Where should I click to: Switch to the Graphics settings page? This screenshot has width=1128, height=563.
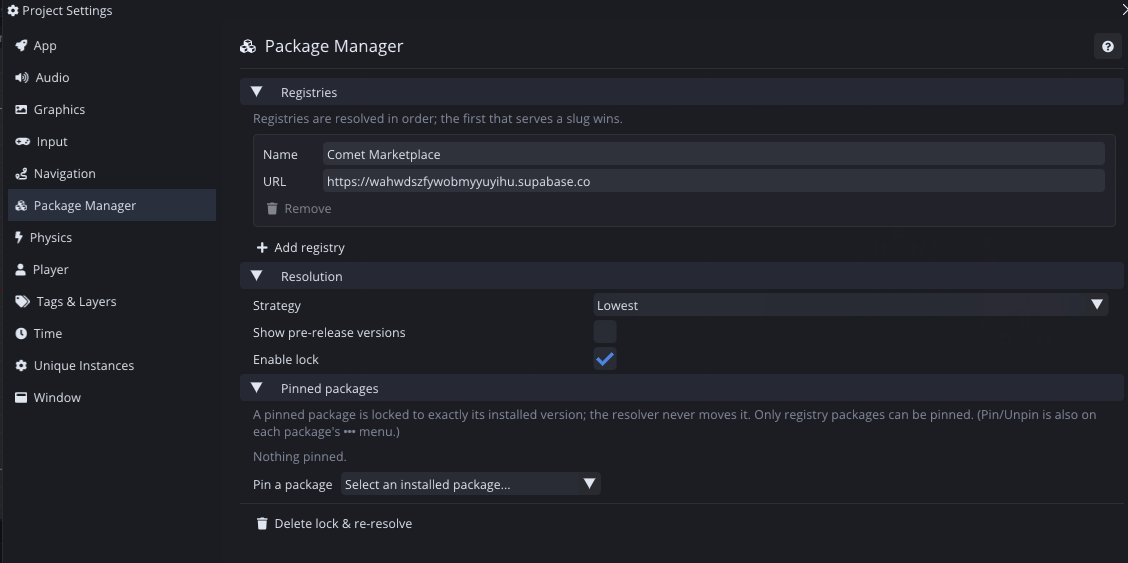[112, 109]
